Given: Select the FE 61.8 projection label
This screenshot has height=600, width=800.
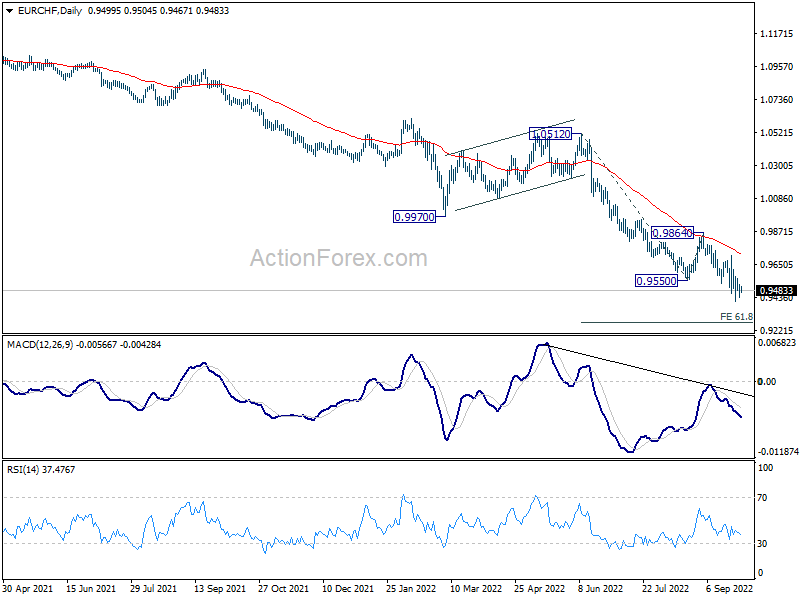Looking at the screenshot, I should point(736,317).
